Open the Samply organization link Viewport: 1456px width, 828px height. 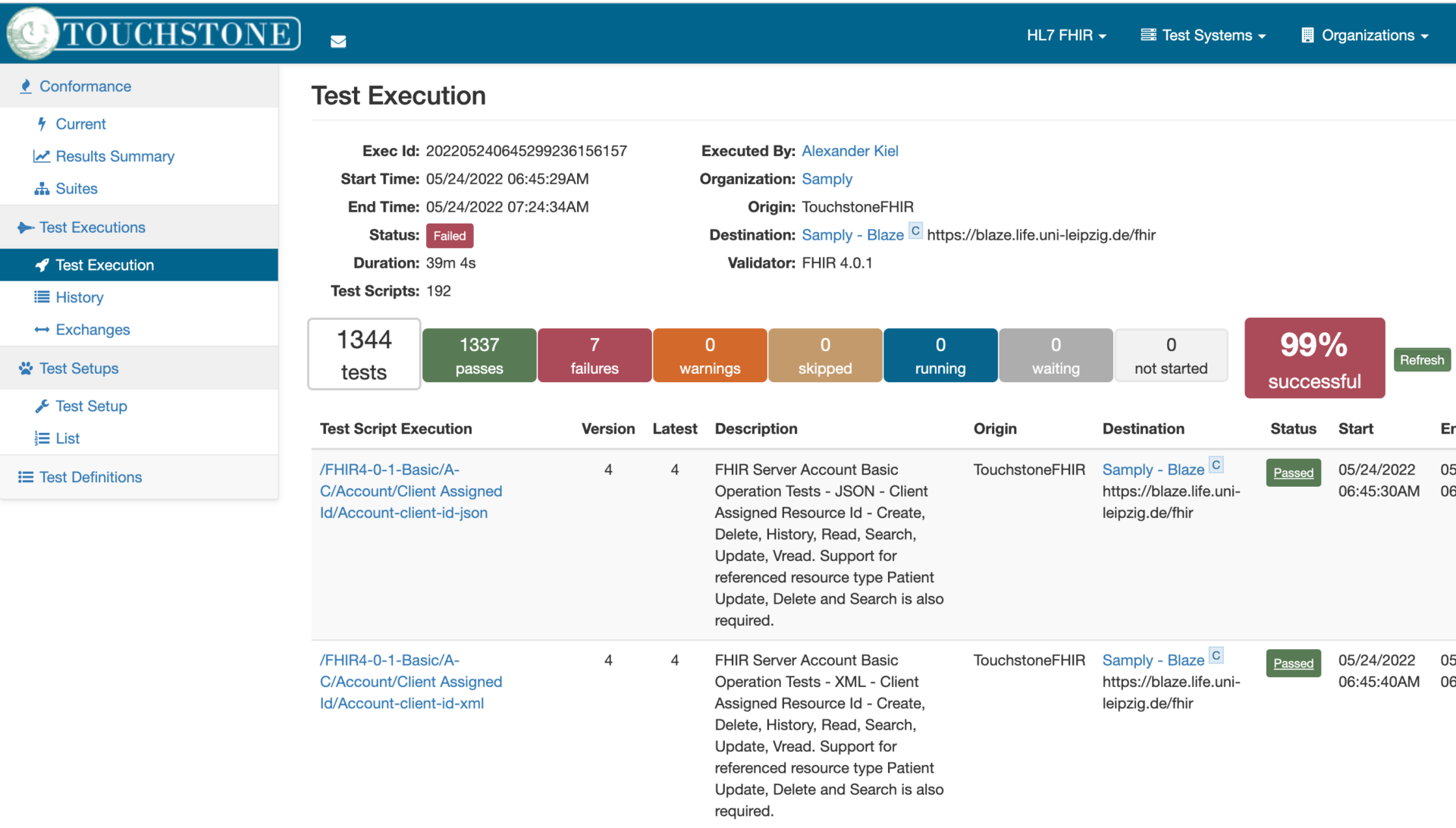827,179
